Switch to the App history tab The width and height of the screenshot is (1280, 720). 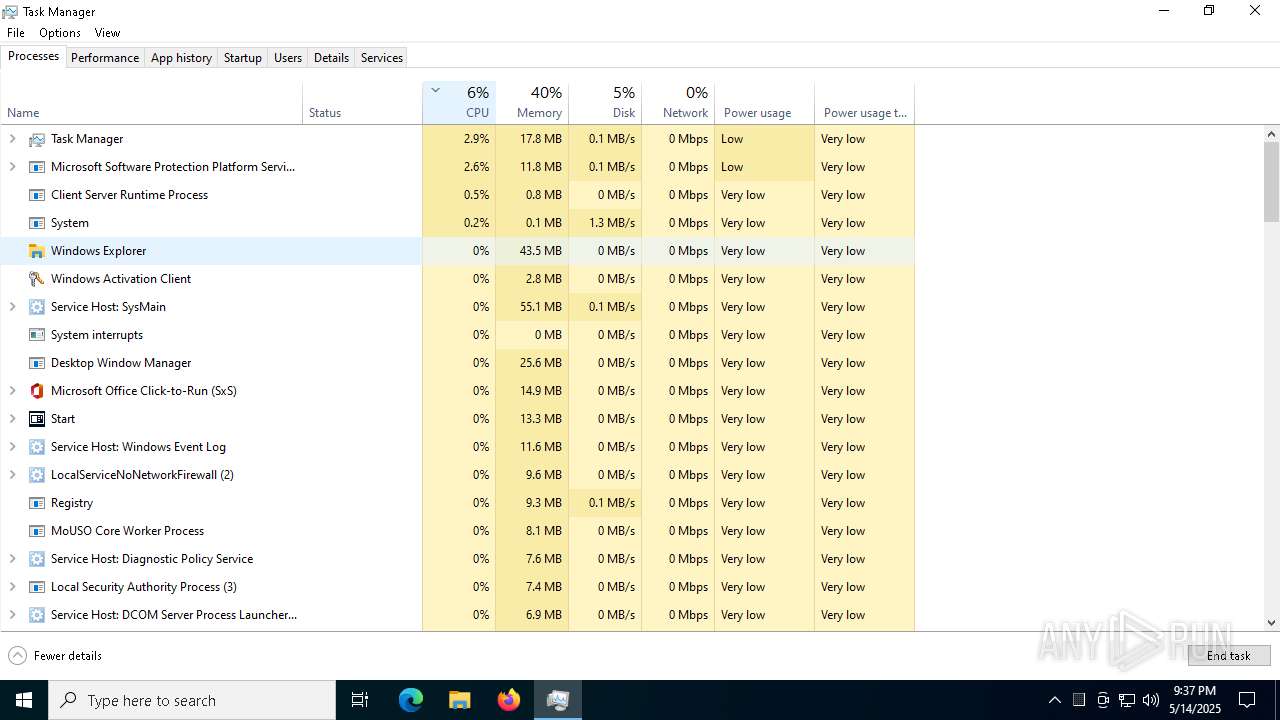[181, 58]
